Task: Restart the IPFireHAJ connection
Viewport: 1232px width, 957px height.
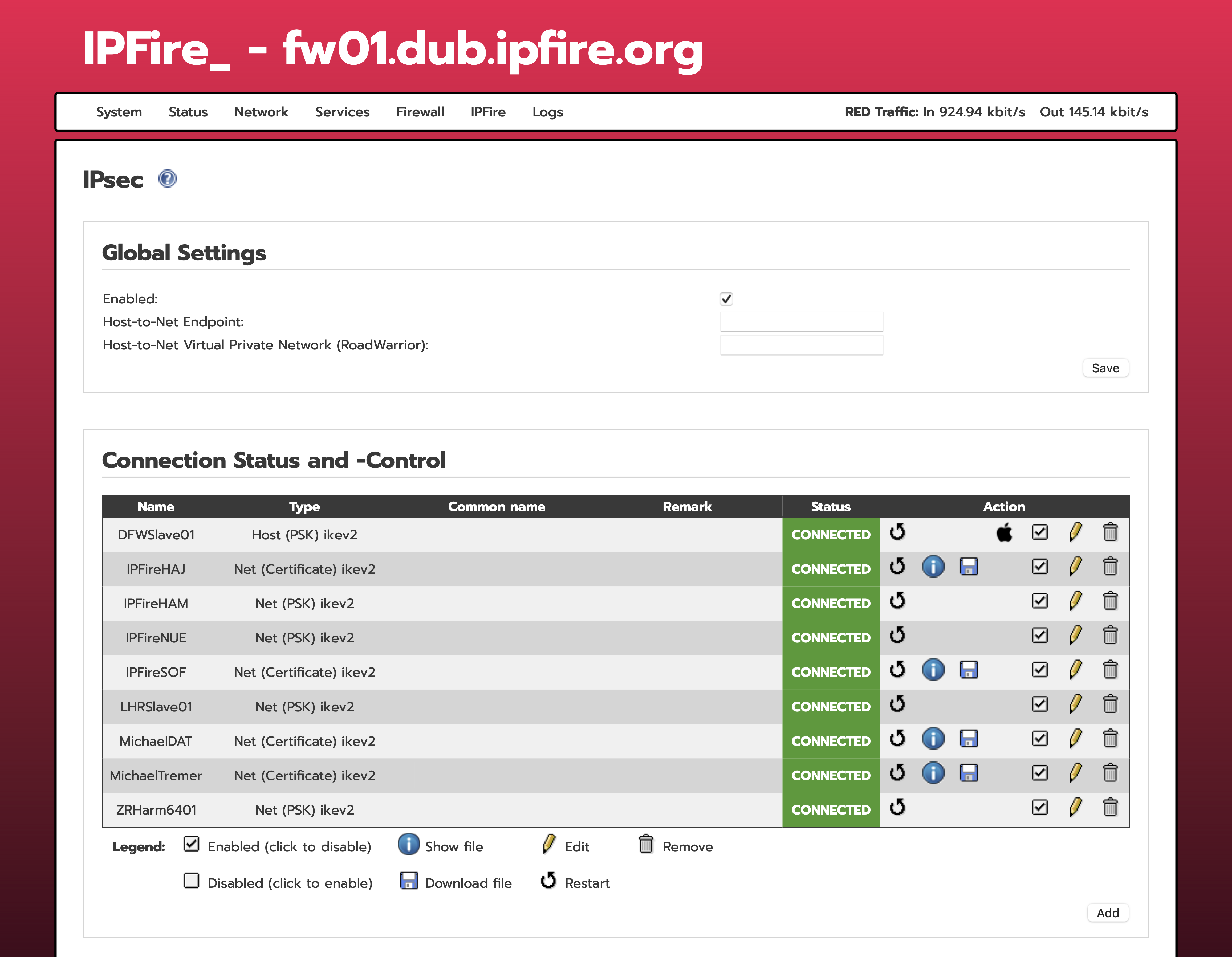Action: (897, 566)
